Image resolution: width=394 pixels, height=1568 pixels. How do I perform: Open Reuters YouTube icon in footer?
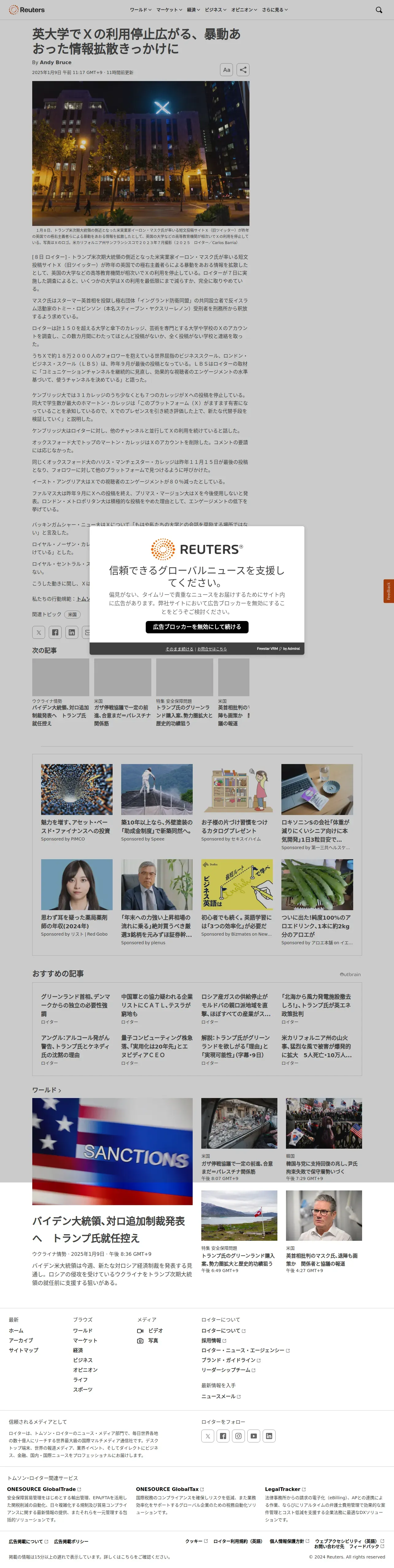pyautogui.click(x=253, y=1436)
